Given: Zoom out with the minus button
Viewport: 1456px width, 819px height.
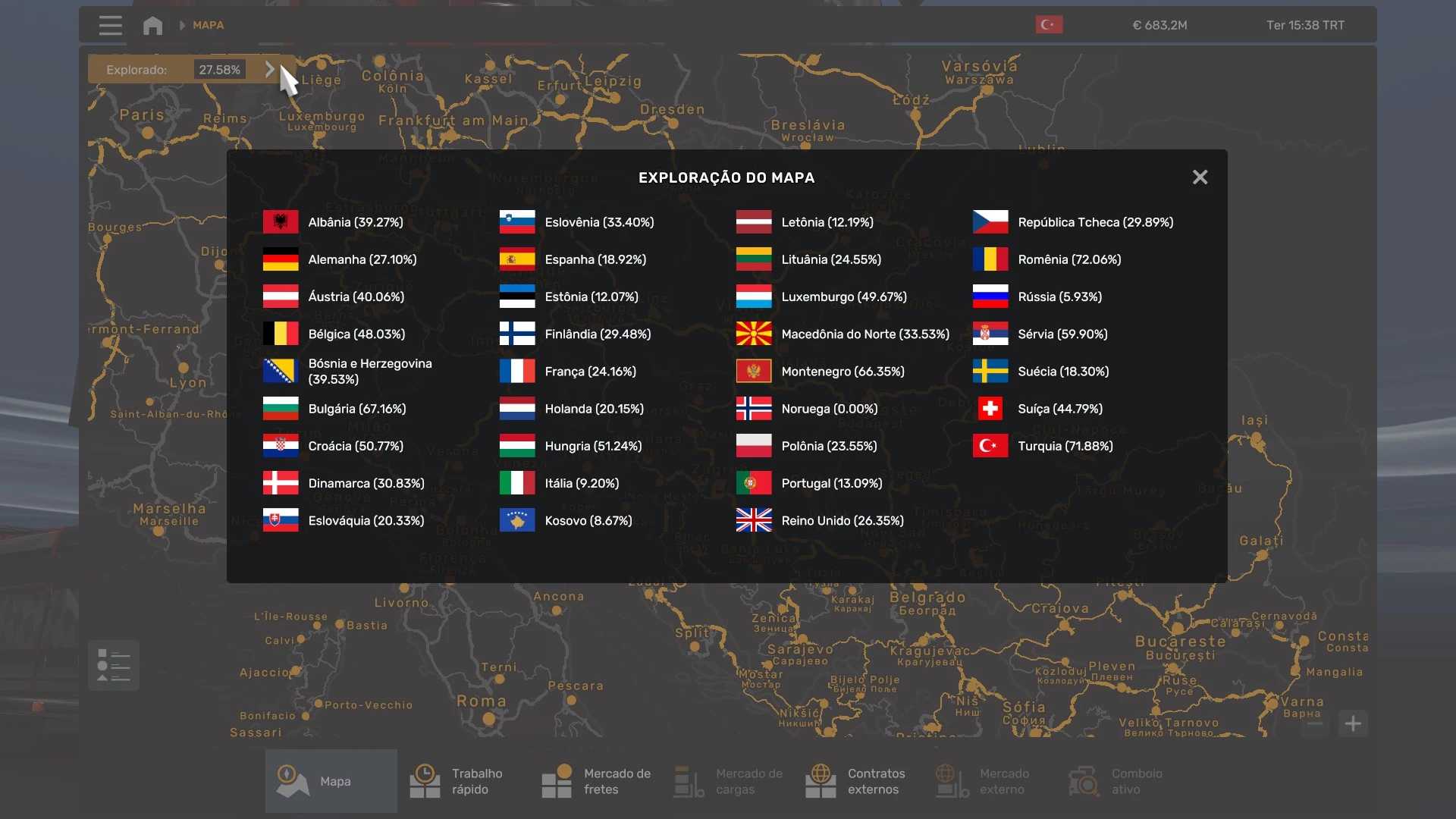Looking at the screenshot, I should [1316, 723].
